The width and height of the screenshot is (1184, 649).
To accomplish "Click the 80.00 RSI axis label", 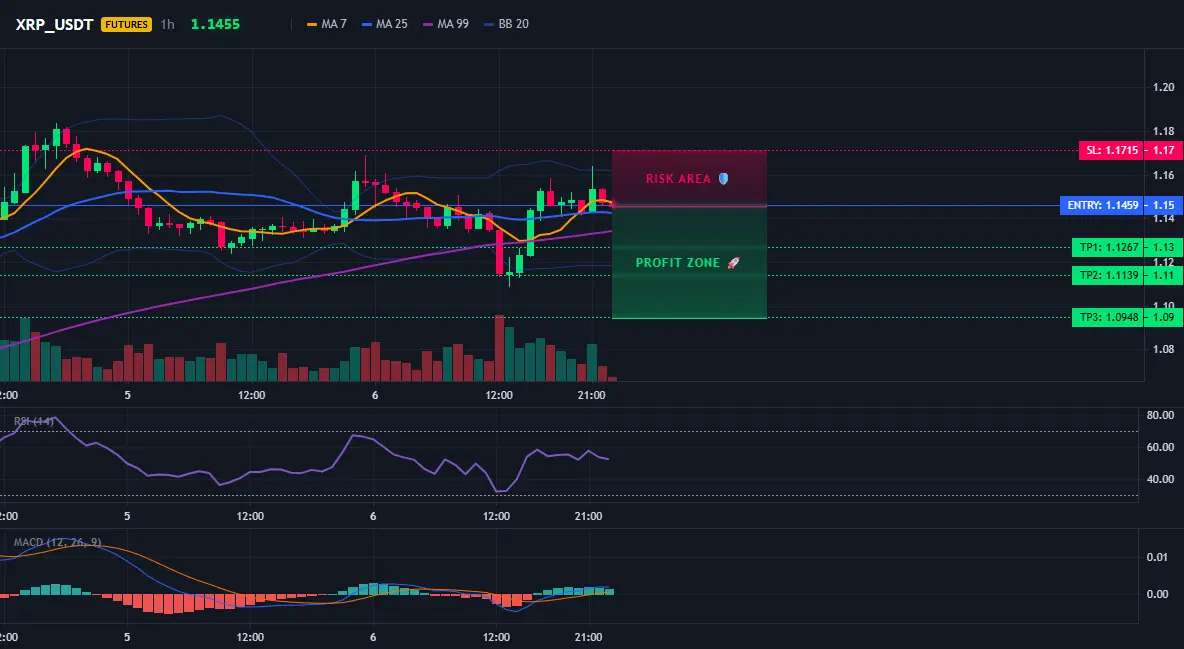I will [1160, 415].
